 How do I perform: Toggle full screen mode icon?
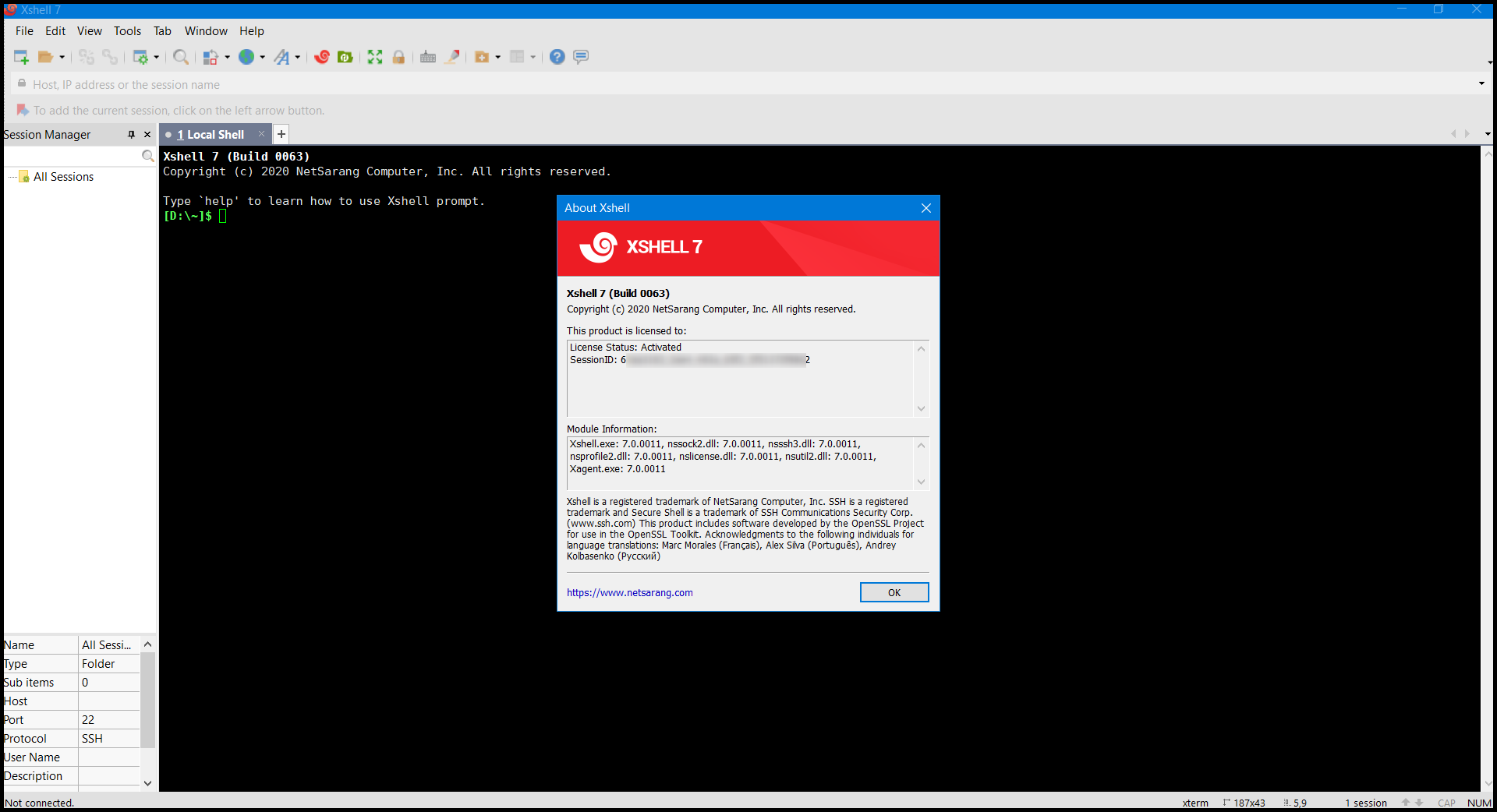tap(375, 57)
